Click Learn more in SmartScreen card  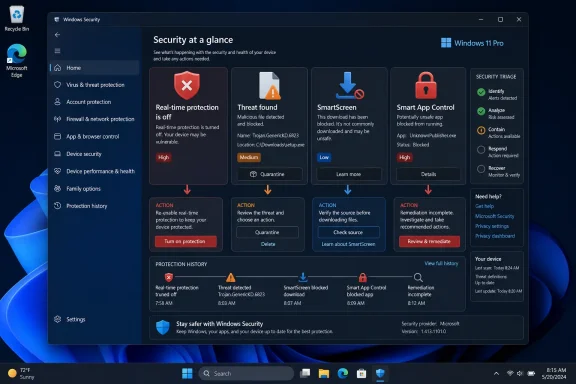(349, 174)
